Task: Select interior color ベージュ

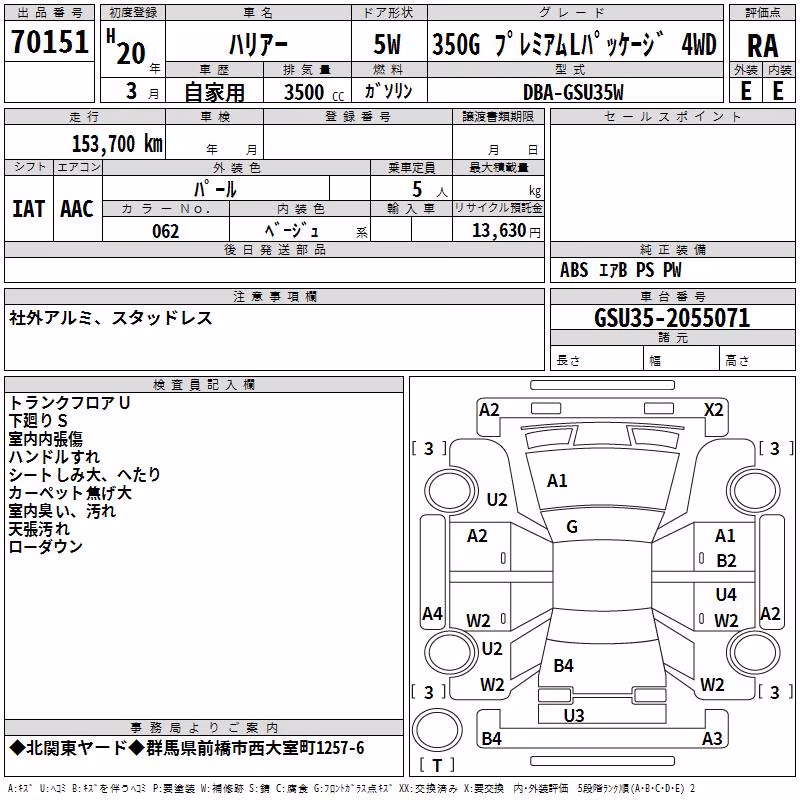Action: 292,231
